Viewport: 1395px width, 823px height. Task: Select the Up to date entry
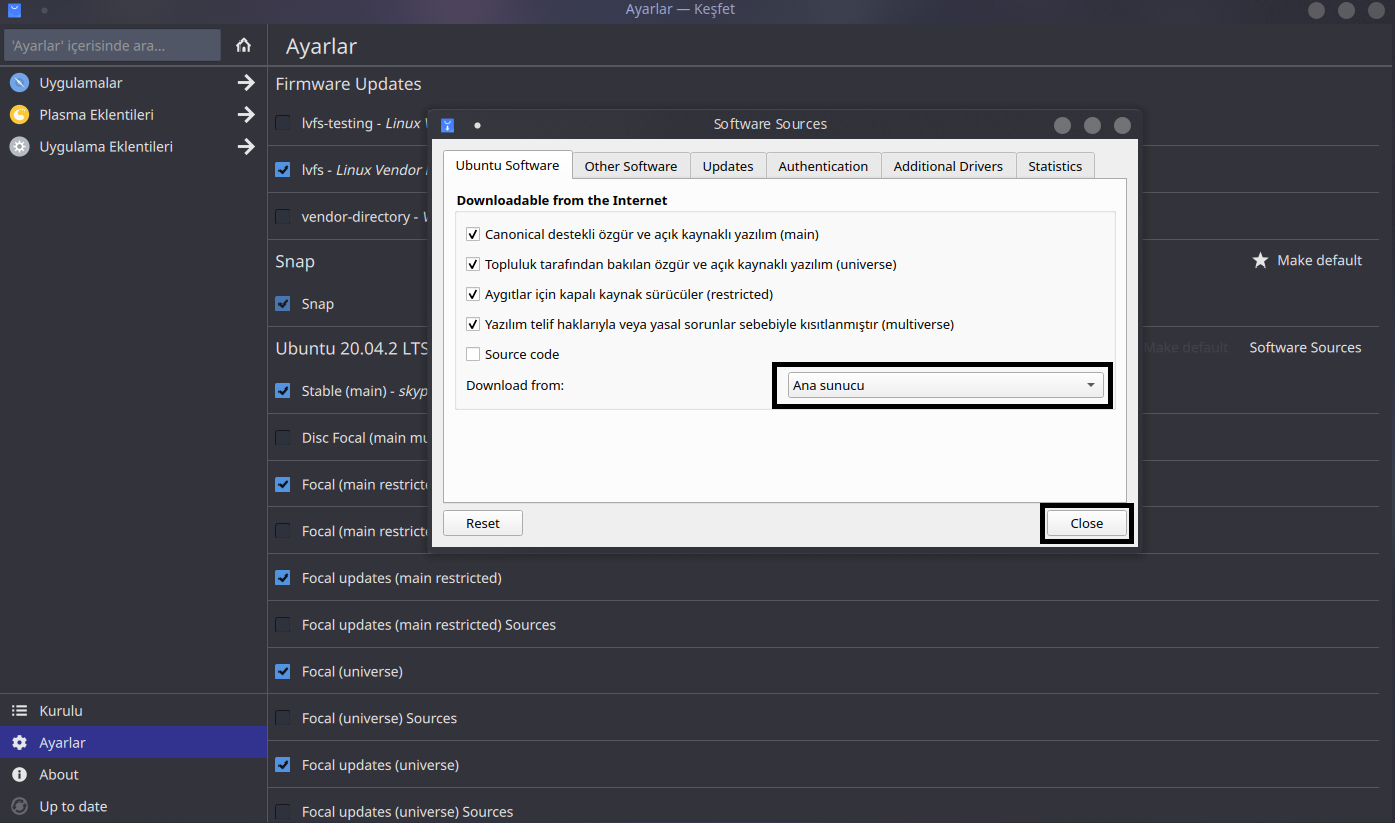click(x=134, y=806)
